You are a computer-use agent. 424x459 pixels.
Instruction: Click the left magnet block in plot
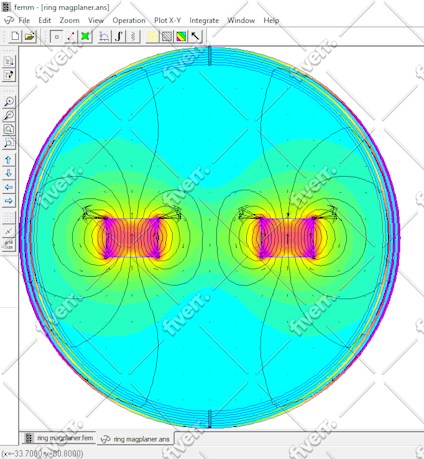tap(132, 238)
